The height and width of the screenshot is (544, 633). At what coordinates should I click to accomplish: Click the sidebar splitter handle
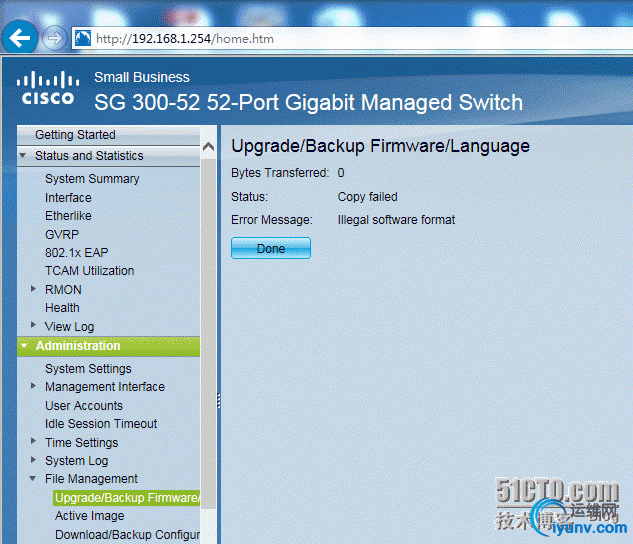pyautogui.click(x=218, y=400)
